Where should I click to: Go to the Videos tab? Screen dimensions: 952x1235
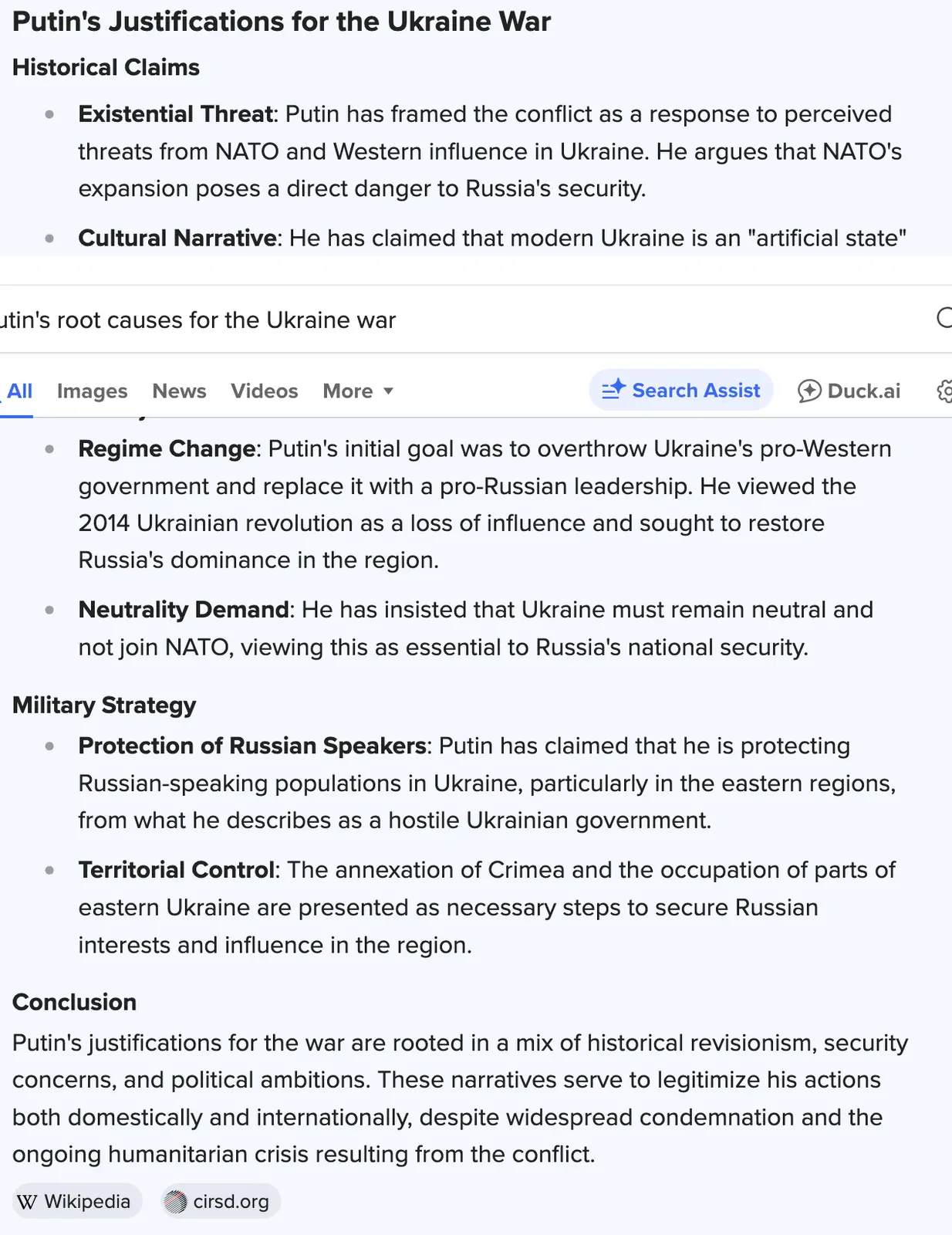(x=264, y=391)
